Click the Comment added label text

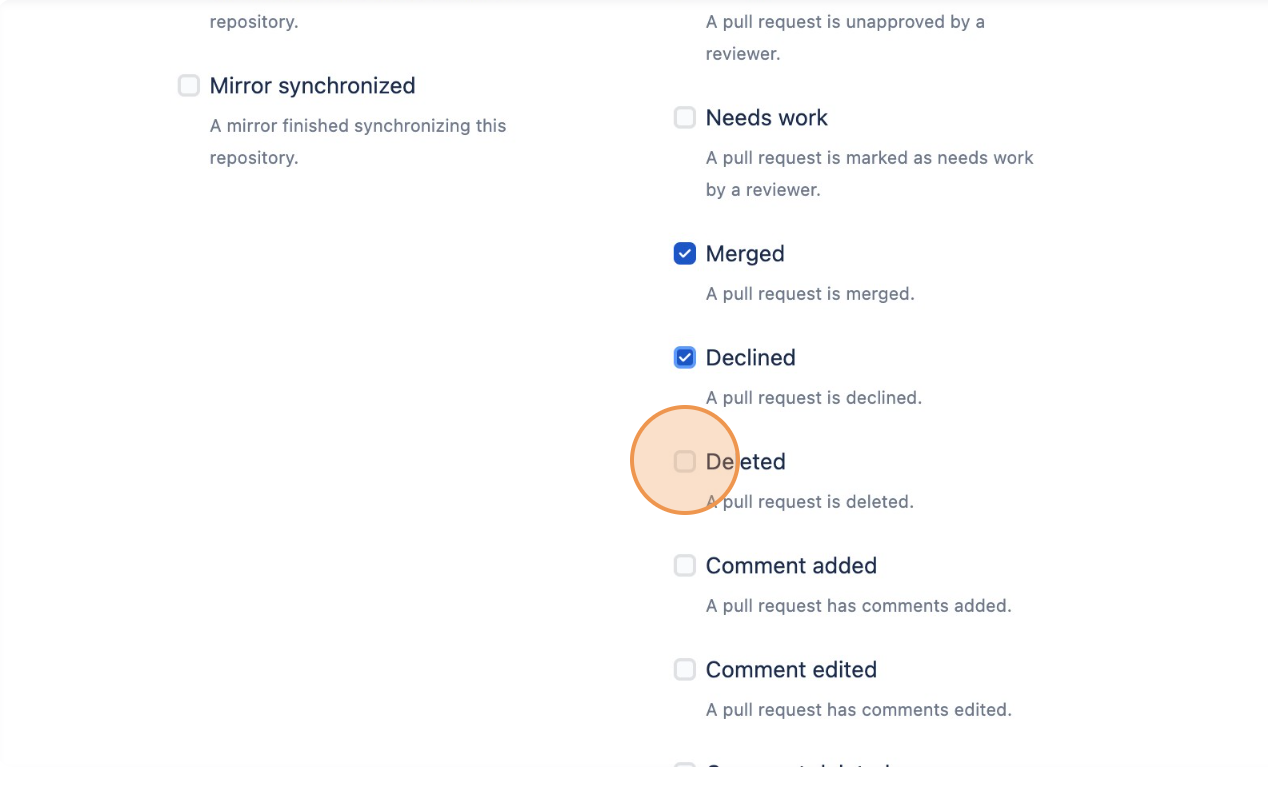click(x=791, y=565)
